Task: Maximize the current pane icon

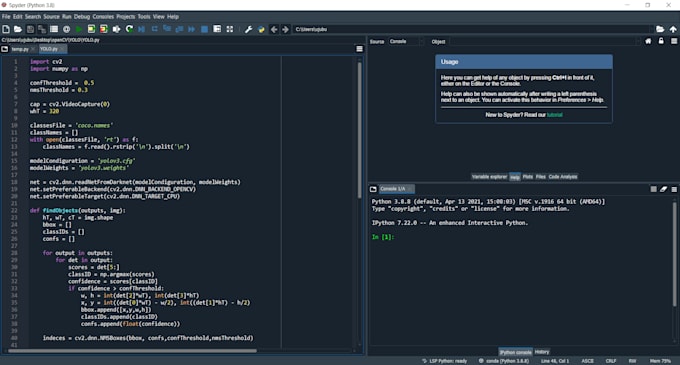Action: (x=217, y=29)
